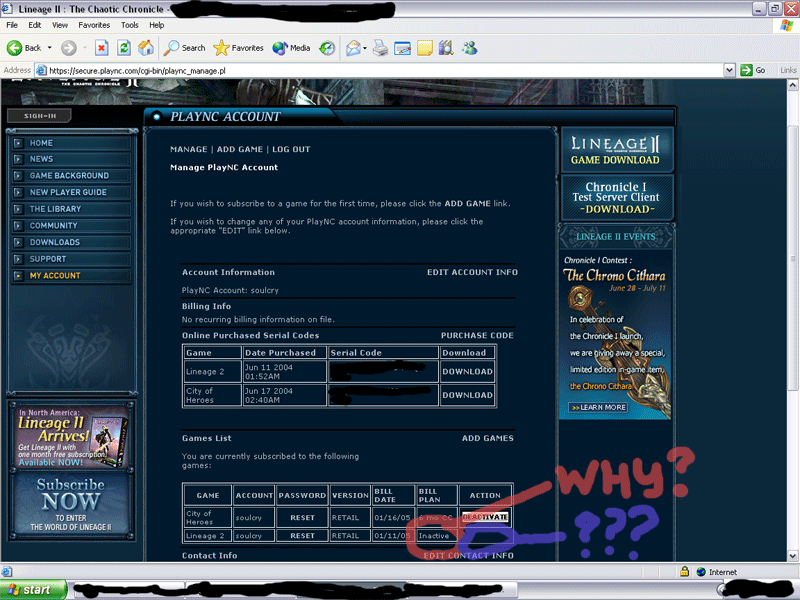Image resolution: width=800 pixels, height=600 pixels.
Task: Click the PURCHASE CODE link
Action: [x=478, y=336]
